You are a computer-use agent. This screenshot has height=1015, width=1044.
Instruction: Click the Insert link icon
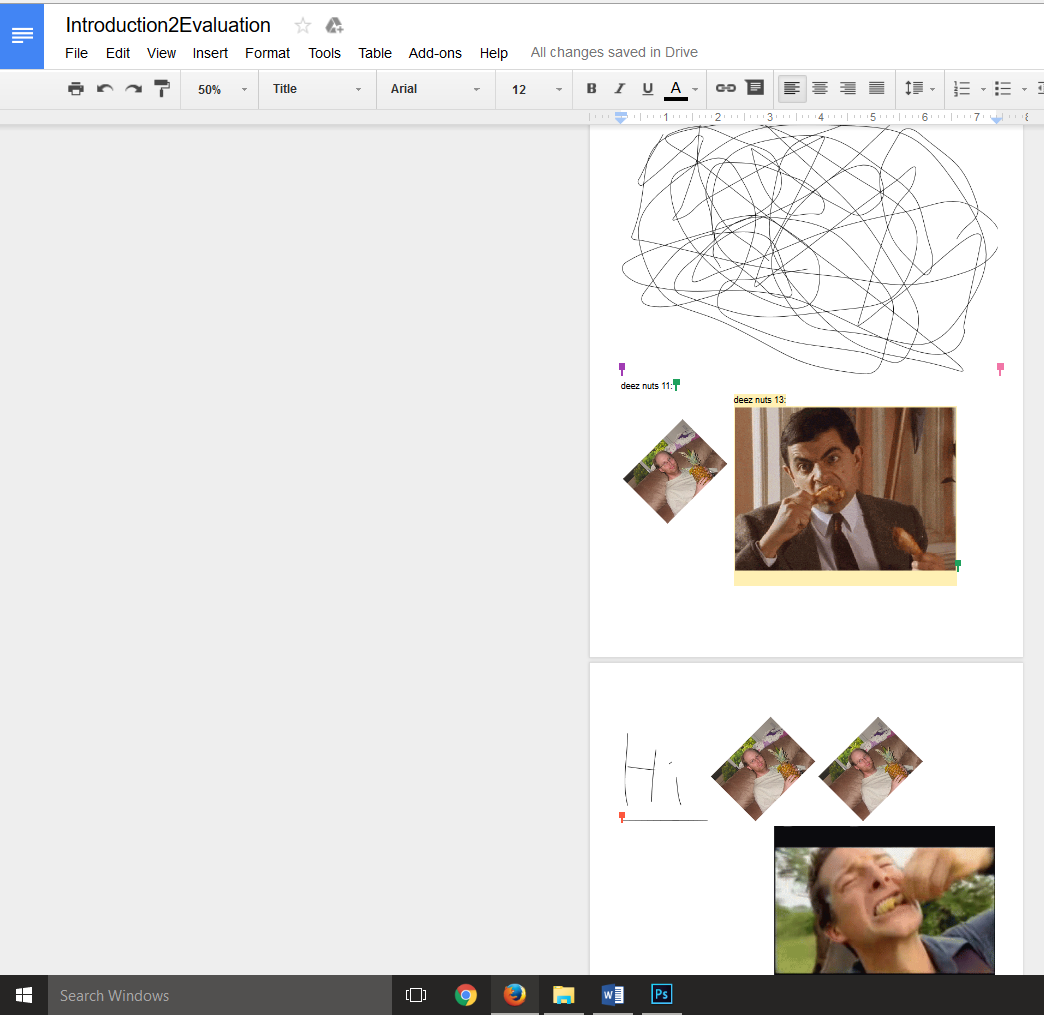(x=726, y=88)
